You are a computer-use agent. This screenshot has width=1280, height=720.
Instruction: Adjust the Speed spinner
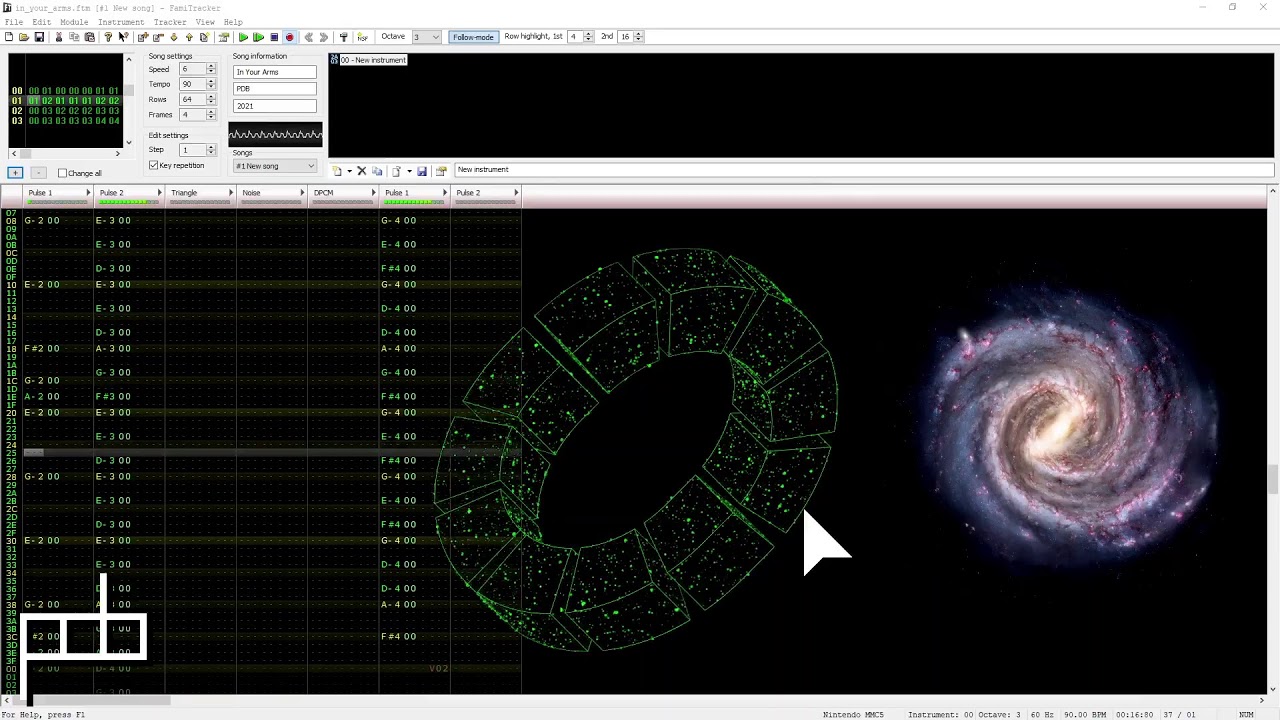[x=211, y=69]
